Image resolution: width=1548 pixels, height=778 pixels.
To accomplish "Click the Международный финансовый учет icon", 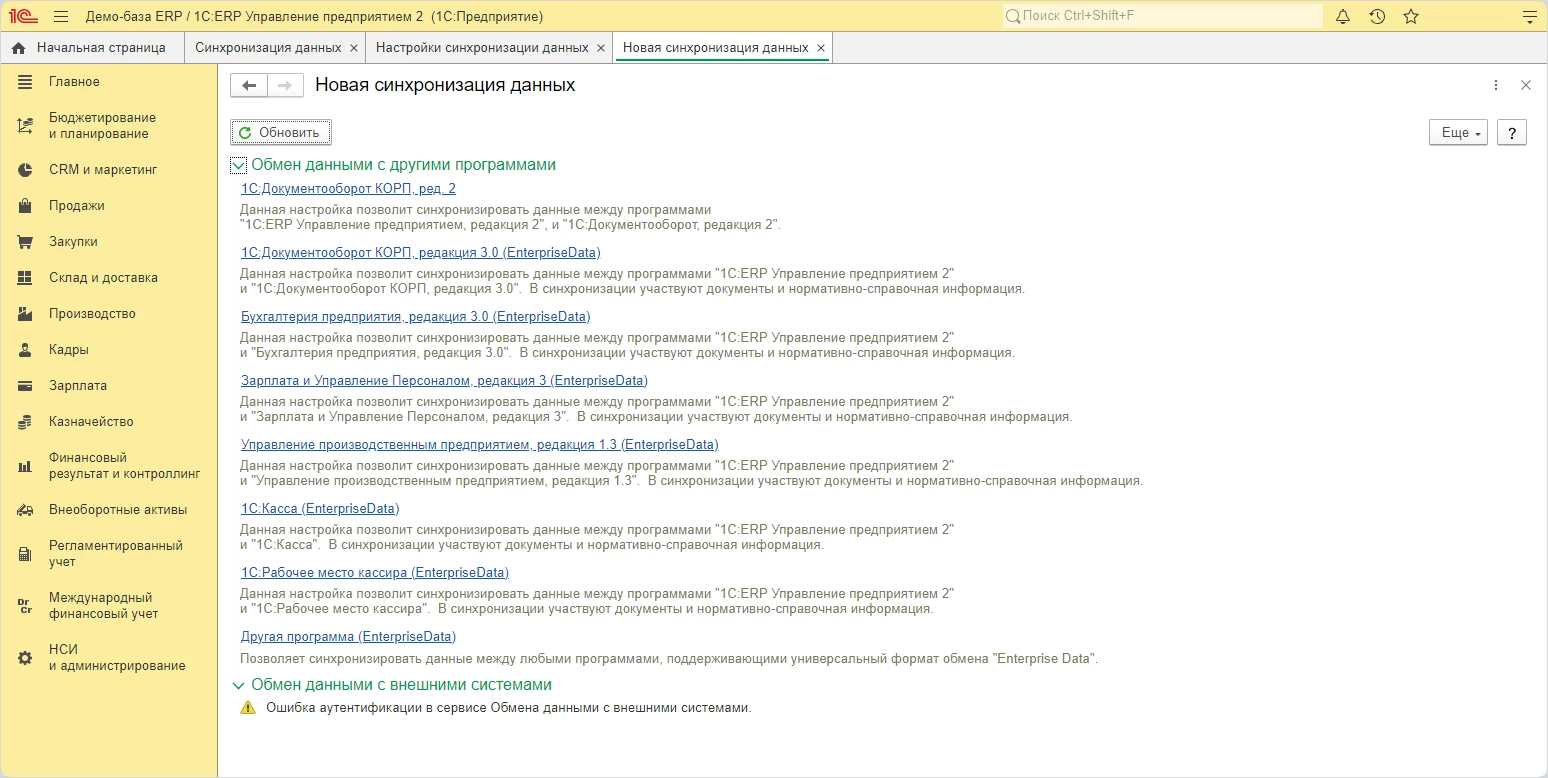I will [x=26, y=606].
